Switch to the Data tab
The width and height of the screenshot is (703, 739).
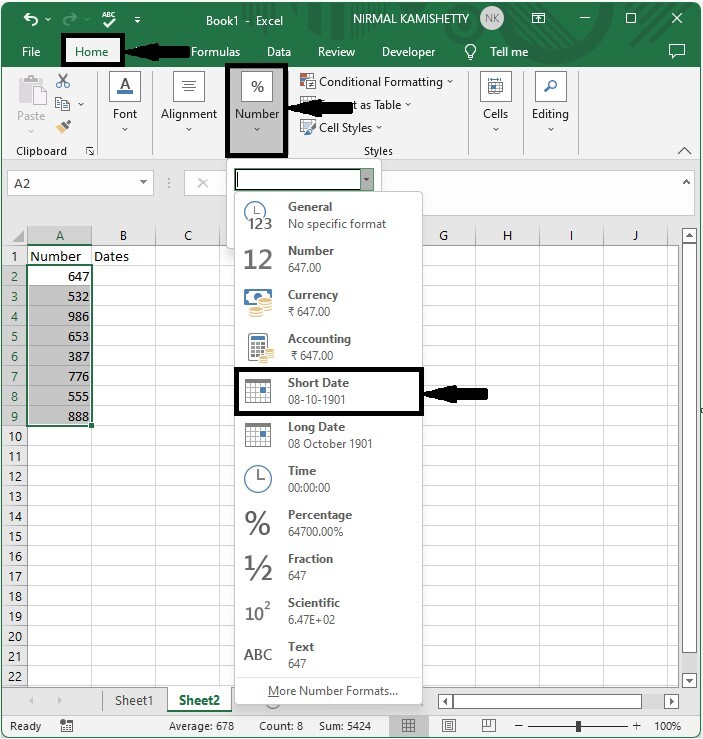[279, 51]
